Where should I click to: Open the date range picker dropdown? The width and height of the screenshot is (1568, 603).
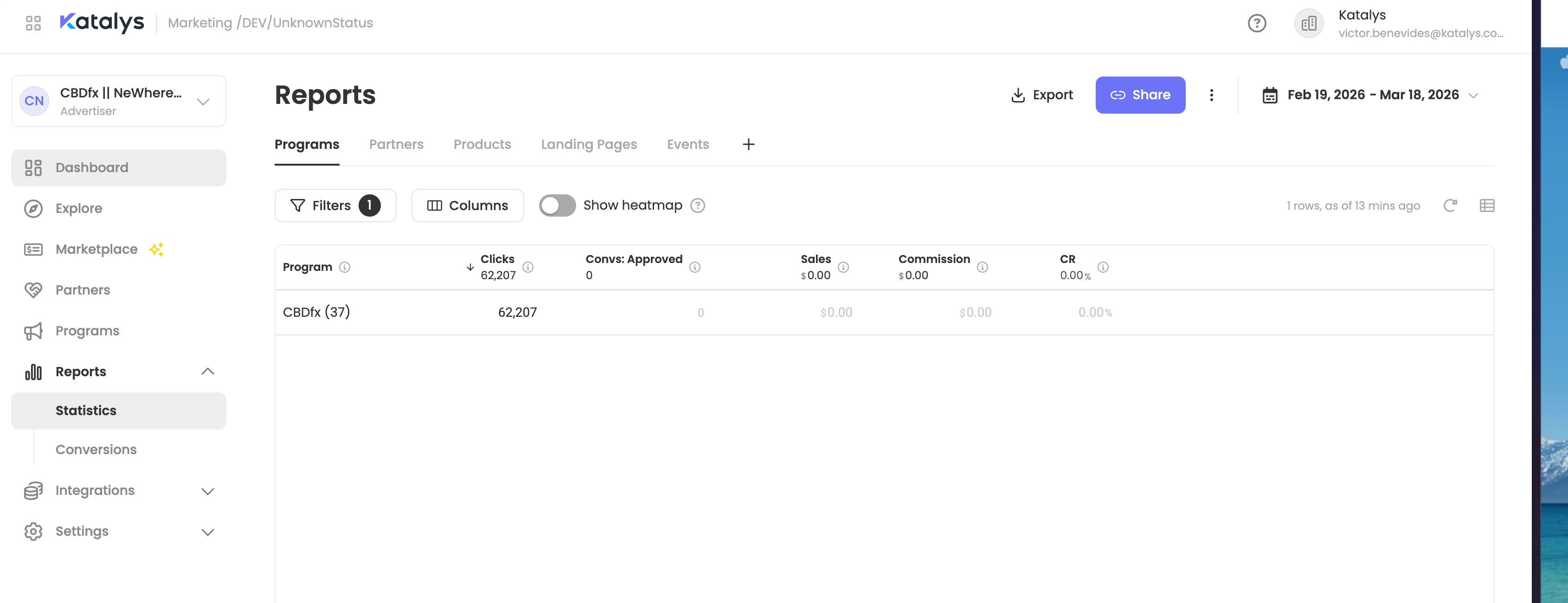(1370, 95)
